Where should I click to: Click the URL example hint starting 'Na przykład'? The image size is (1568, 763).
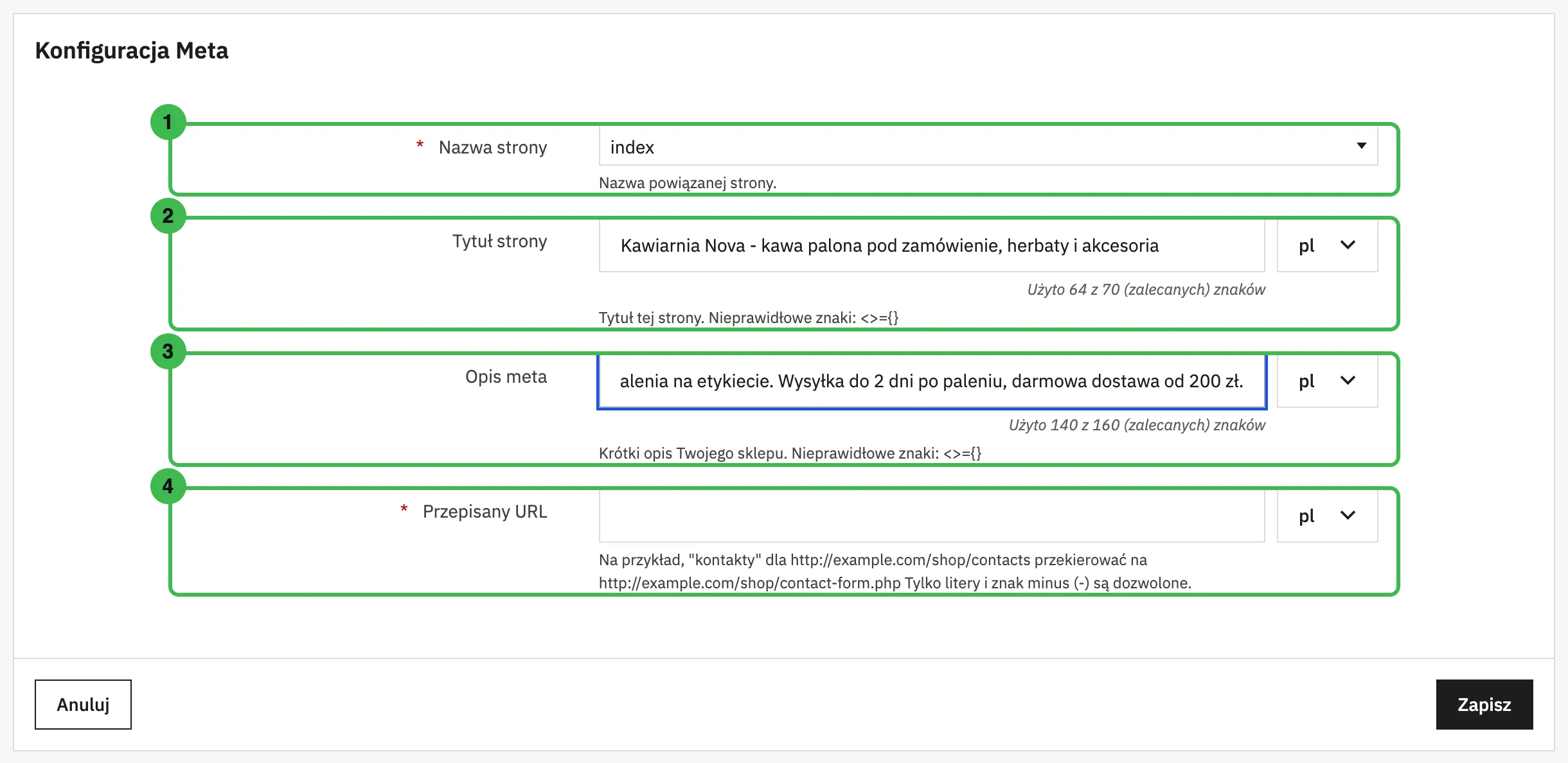pos(895,571)
